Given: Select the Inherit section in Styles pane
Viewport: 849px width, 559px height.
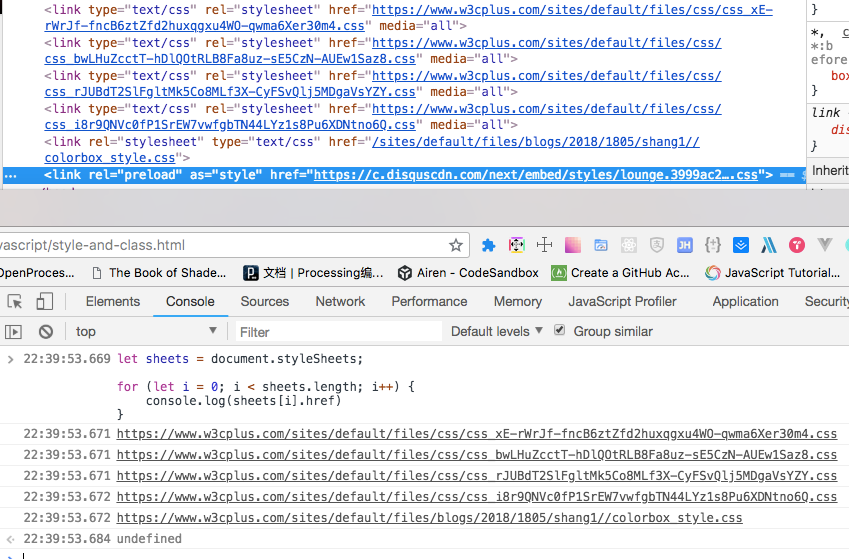Looking at the screenshot, I should point(830,171).
